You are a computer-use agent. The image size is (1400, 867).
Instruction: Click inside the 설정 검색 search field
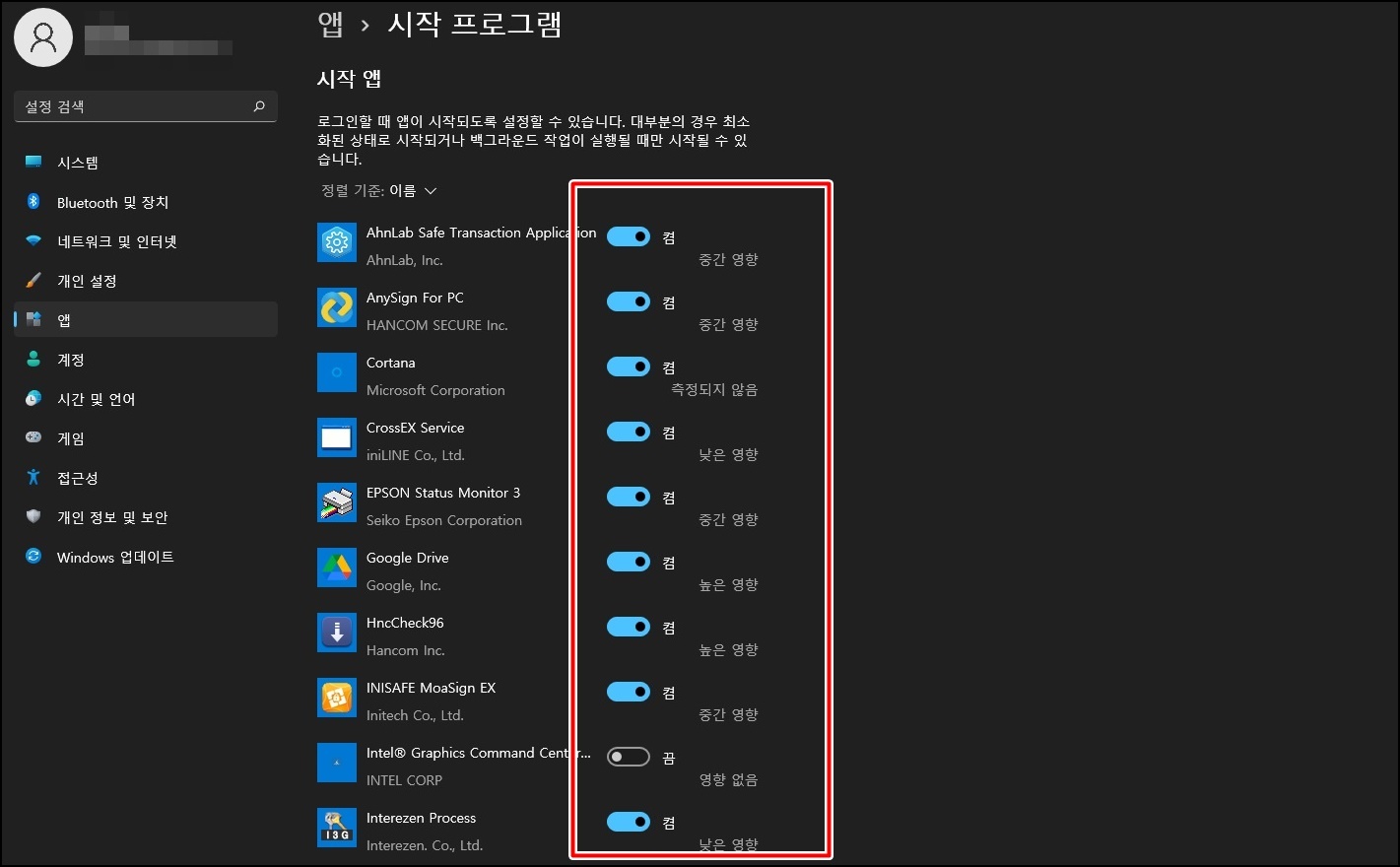pyautogui.click(x=146, y=106)
